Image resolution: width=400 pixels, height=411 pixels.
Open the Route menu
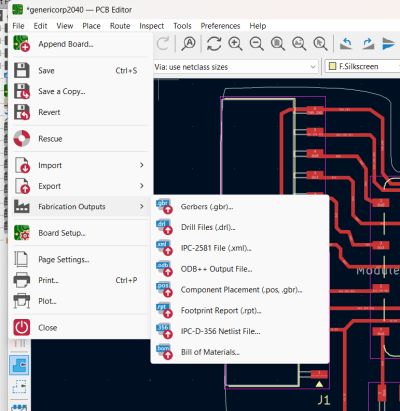tap(120, 26)
